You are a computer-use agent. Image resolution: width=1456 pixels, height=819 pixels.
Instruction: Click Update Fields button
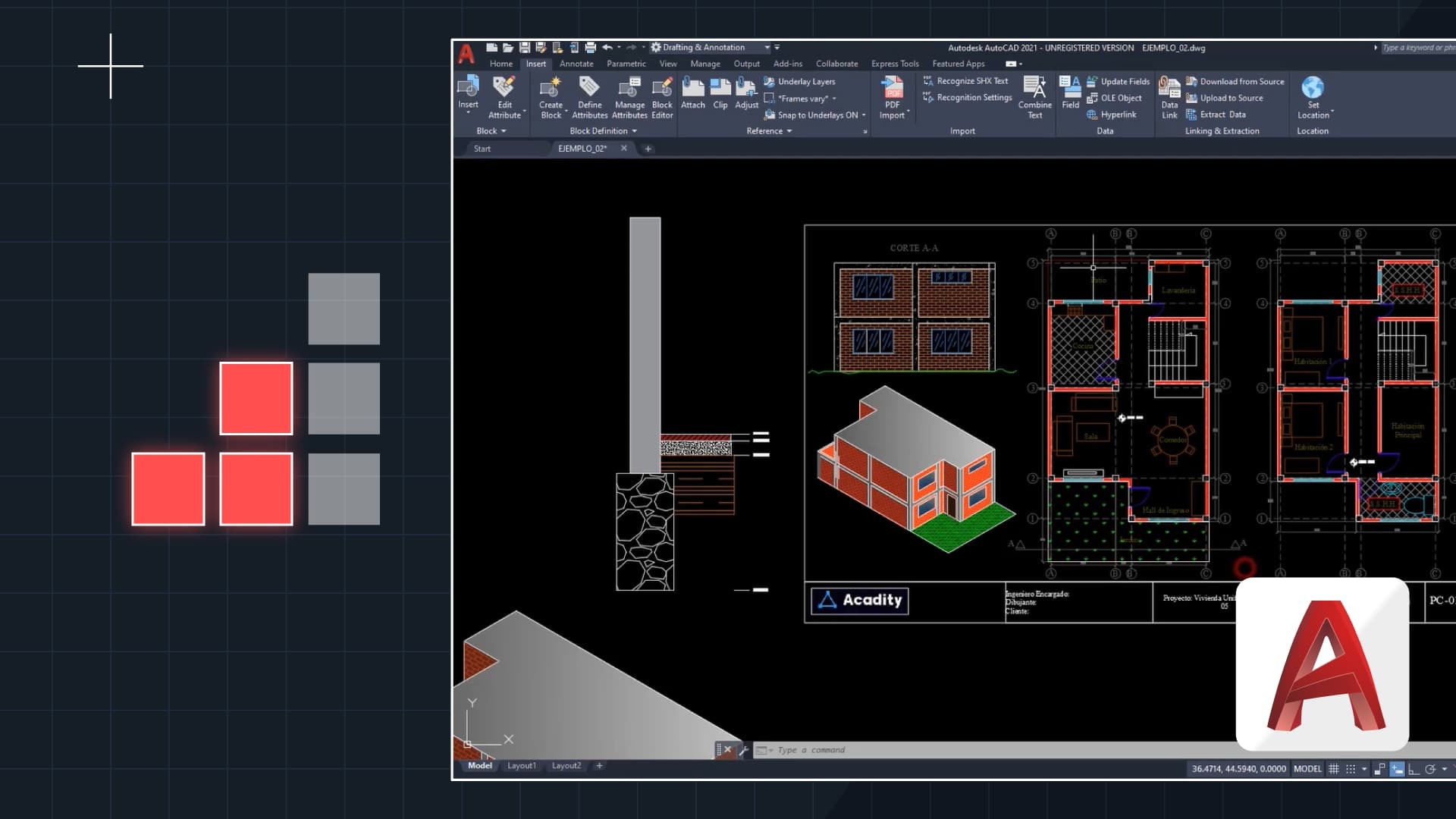(1125, 81)
